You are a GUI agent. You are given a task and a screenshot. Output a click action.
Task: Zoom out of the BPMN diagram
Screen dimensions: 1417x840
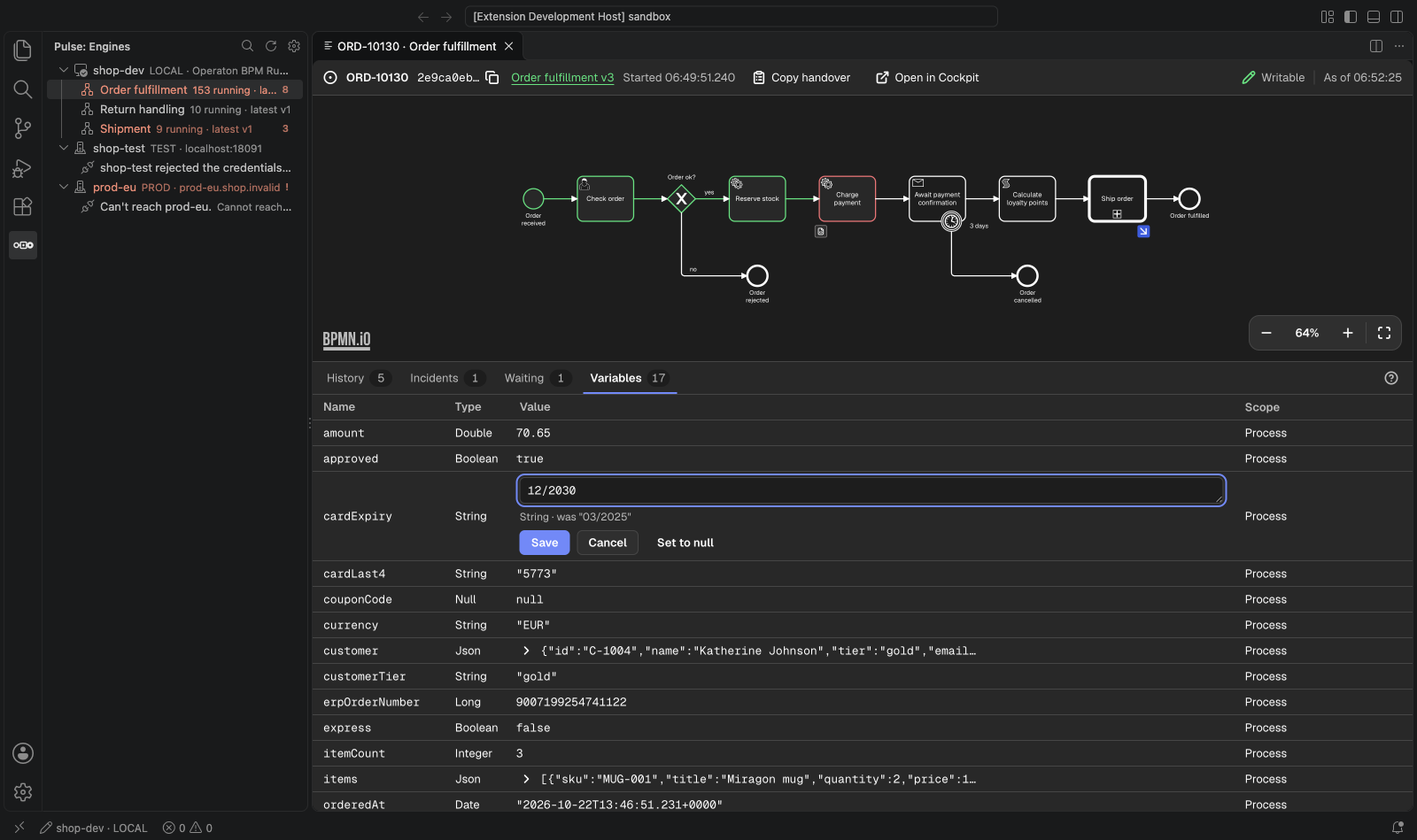(x=1266, y=333)
